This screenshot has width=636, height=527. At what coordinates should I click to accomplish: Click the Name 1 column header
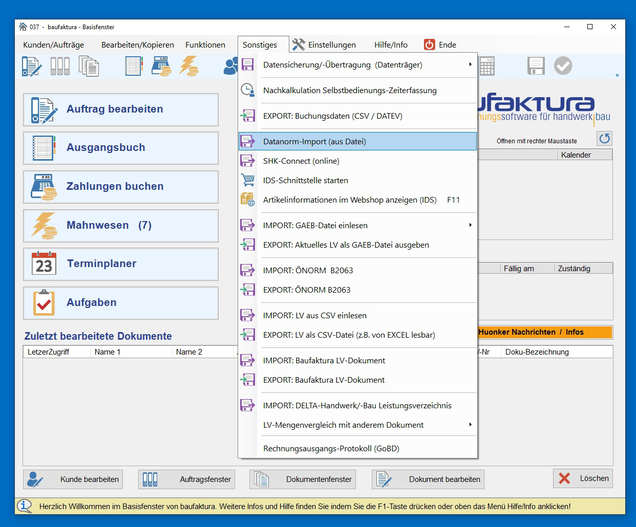tap(107, 352)
